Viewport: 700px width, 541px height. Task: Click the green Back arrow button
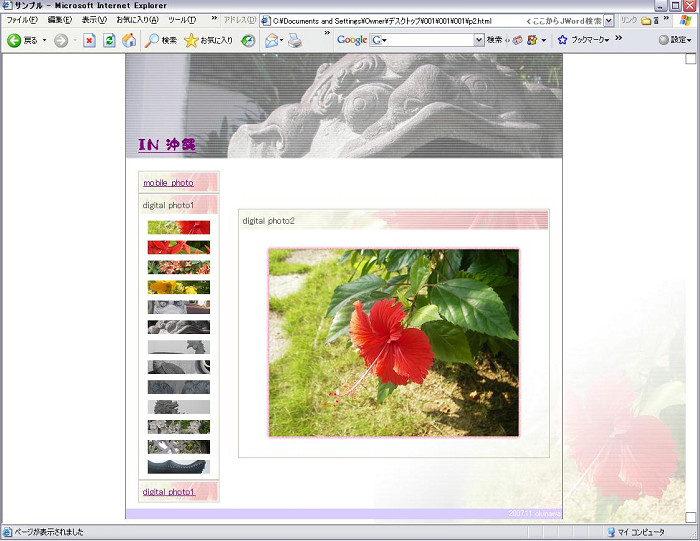(14, 41)
